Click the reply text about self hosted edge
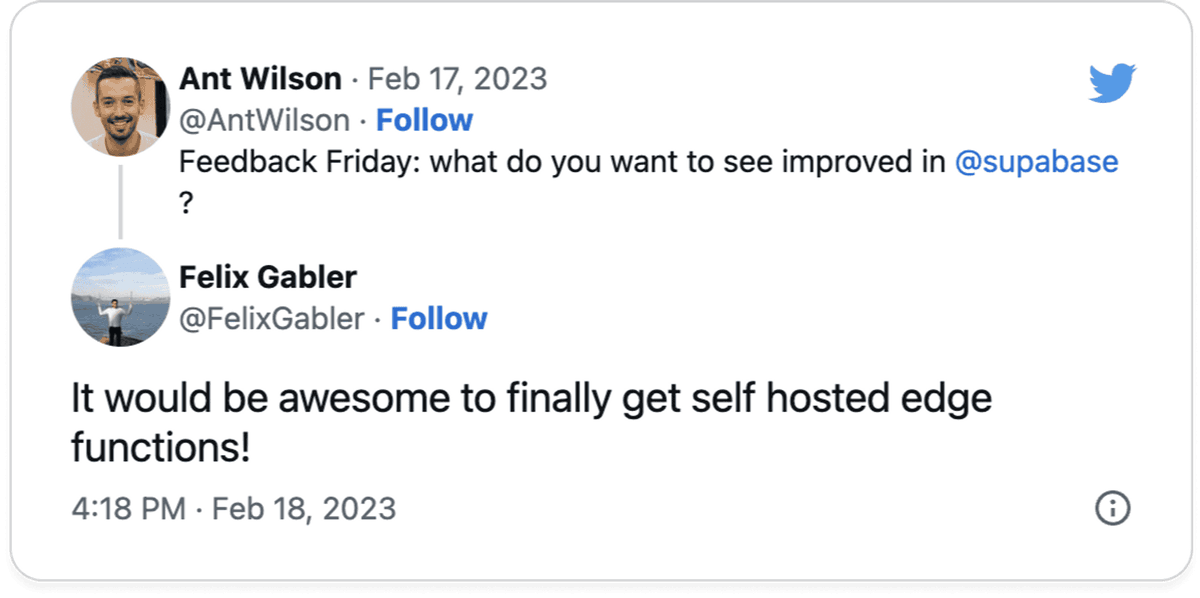 [x=530, y=400]
